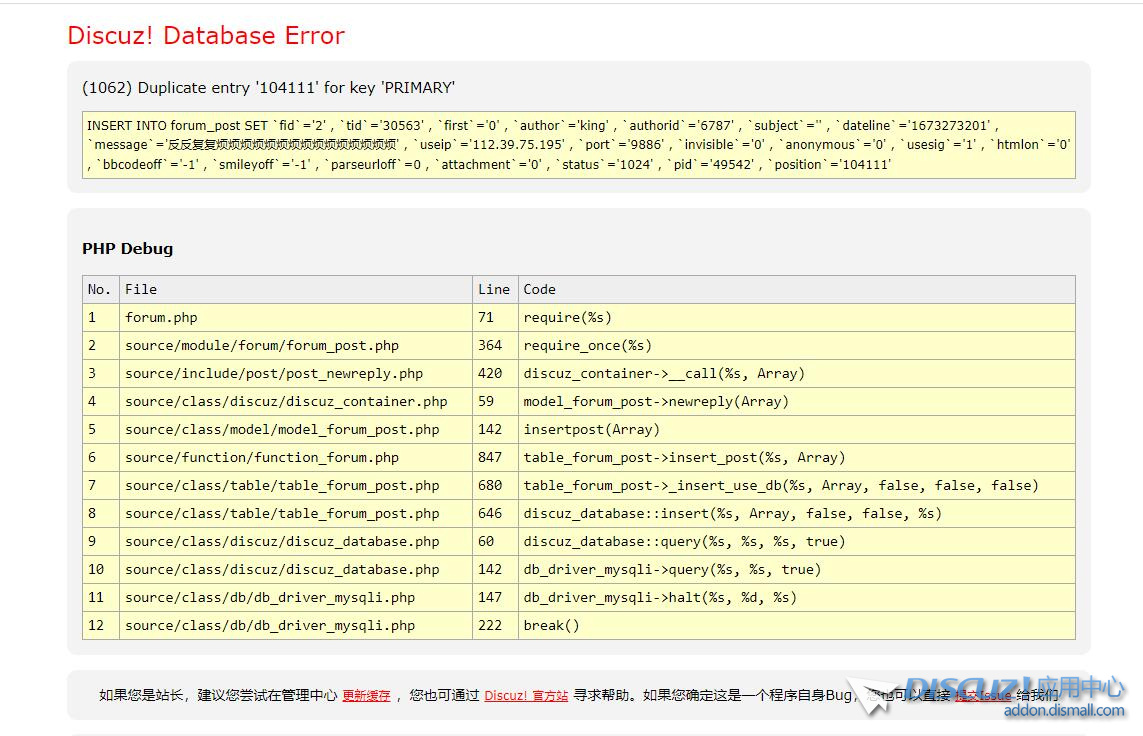Click the Discuz! Database Error heading
1143x736 pixels.
(206, 36)
